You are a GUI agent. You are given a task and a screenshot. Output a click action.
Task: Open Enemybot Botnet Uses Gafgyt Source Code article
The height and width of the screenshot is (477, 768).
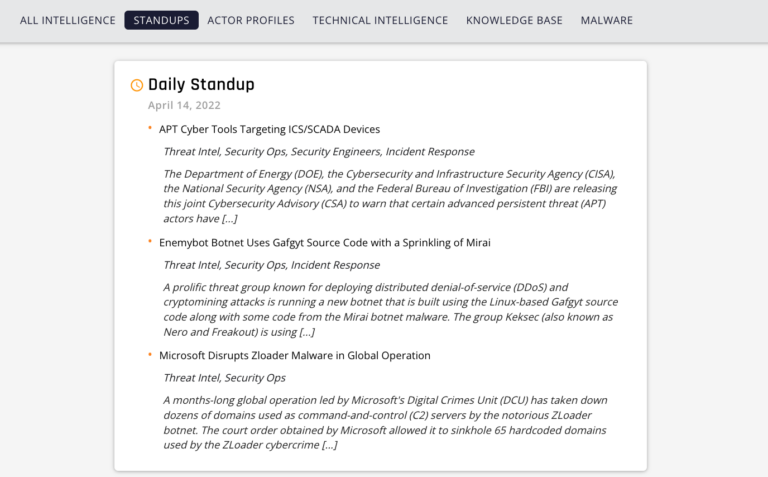coord(325,243)
